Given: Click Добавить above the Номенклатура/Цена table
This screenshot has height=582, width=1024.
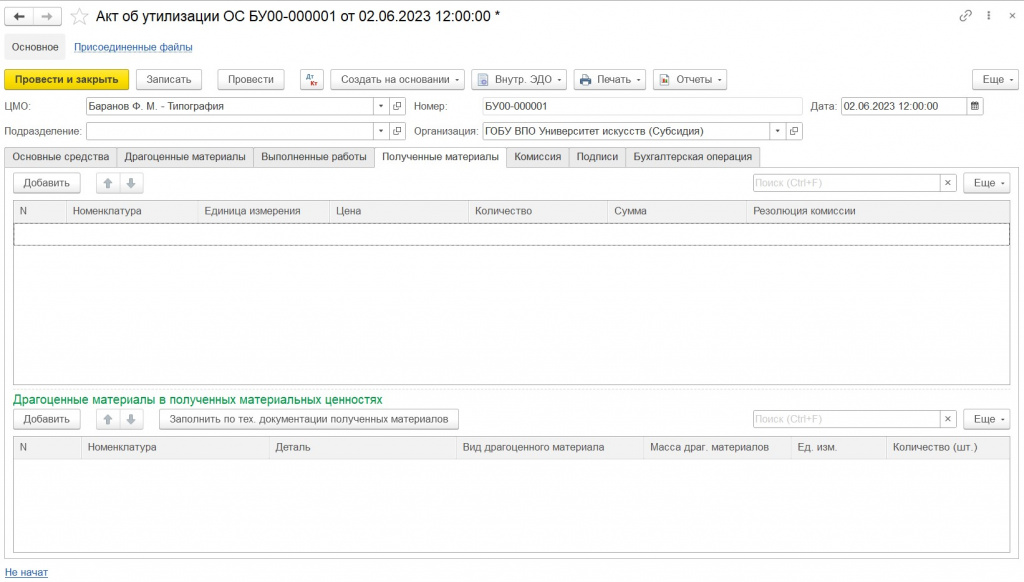Looking at the screenshot, I should 46,184.
